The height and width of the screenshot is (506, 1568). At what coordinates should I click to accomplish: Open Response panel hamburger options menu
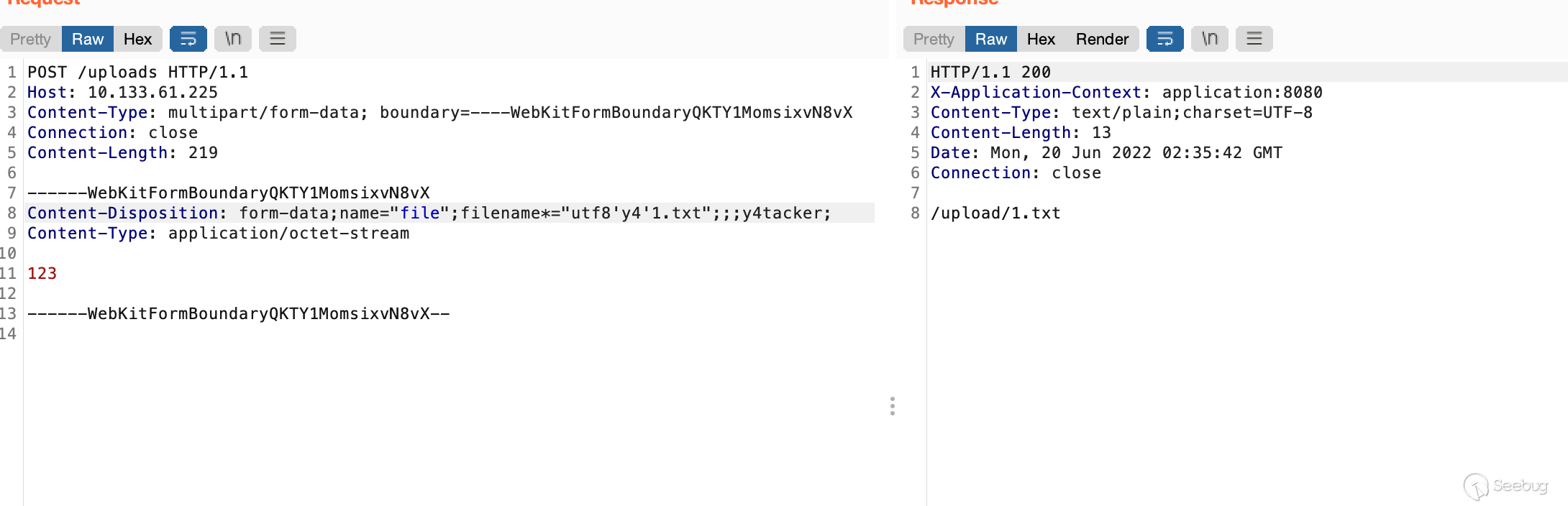(x=1254, y=39)
